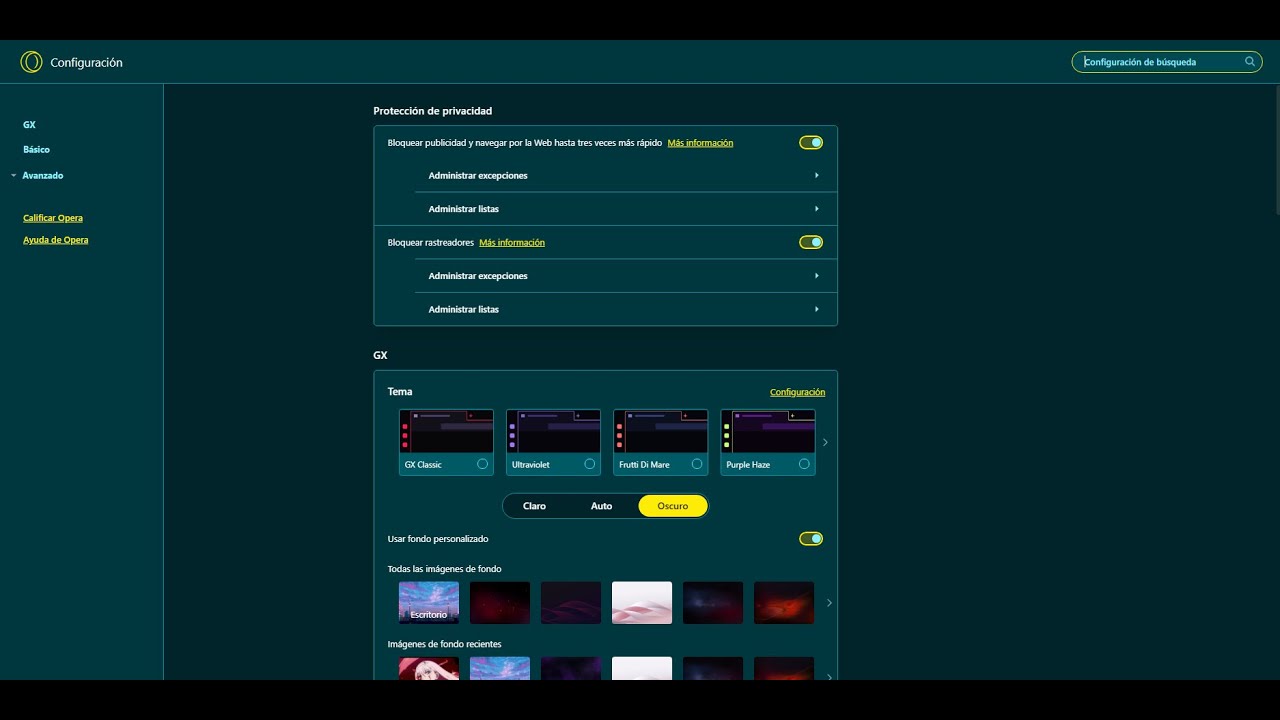Open the Básico section in the sidebar
Viewport: 1280px width, 720px height.
click(36, 149)
